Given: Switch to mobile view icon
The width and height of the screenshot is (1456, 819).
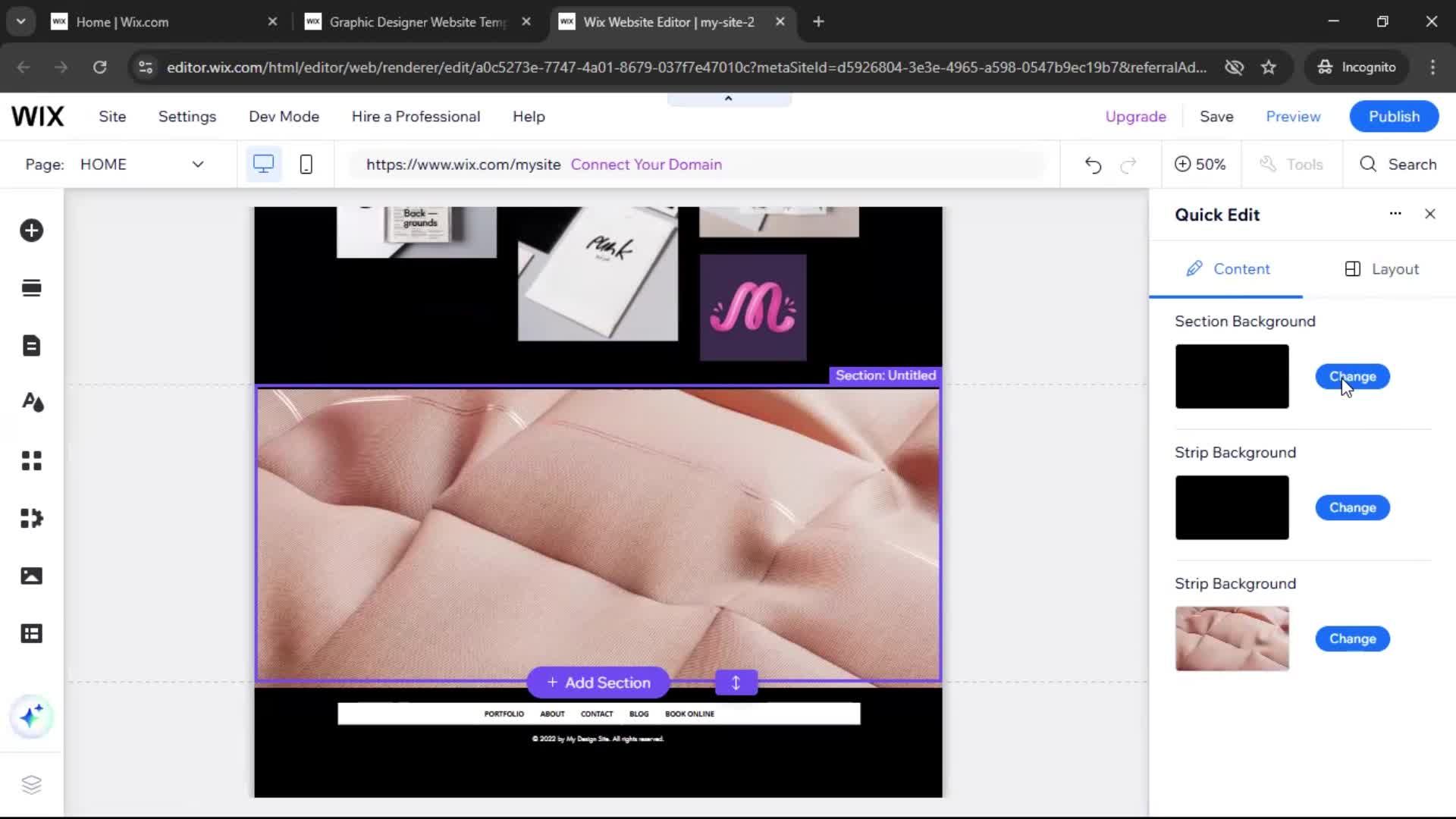Looking at the screenshot, I should coord(306,165).
